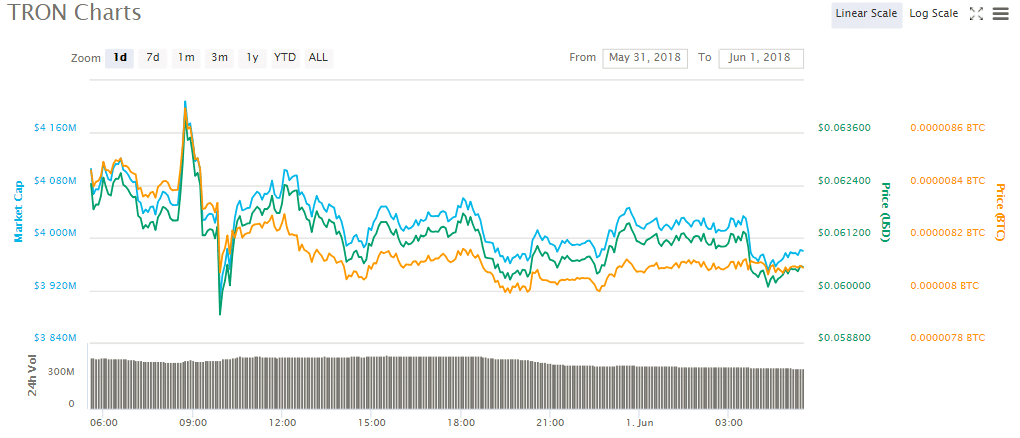Select the YTD zoom range
Viewport: 1020px width, 438px height.
pos(285,57)
